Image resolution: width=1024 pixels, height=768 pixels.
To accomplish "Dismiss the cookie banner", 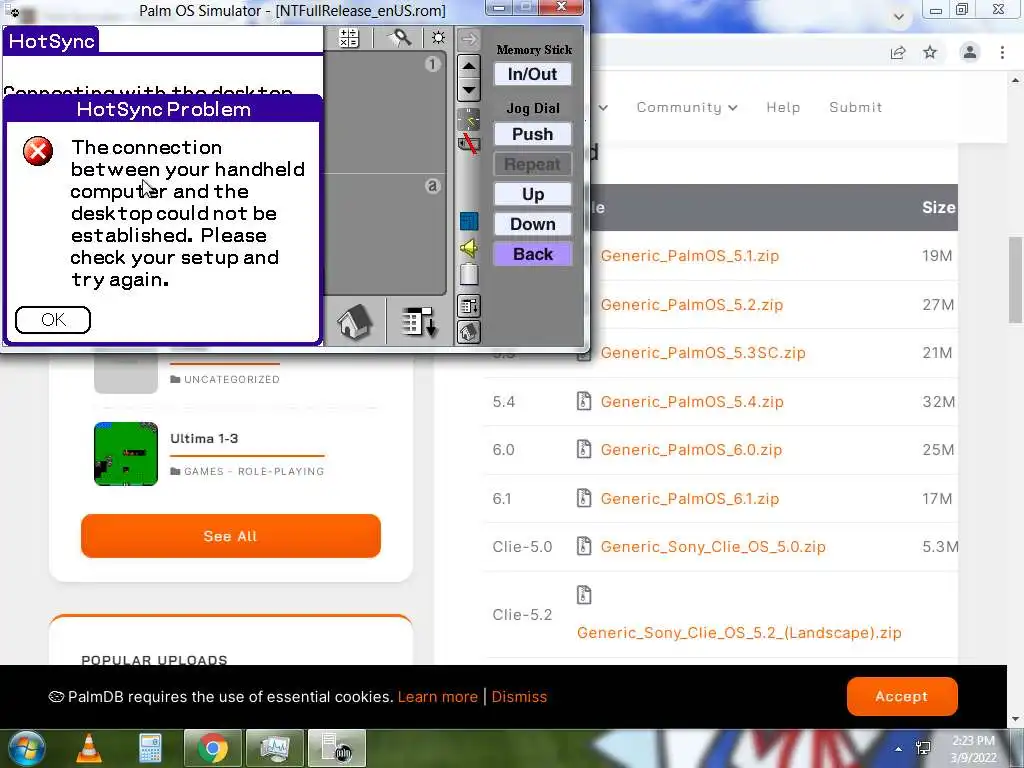I will click(x=519, y=697).
